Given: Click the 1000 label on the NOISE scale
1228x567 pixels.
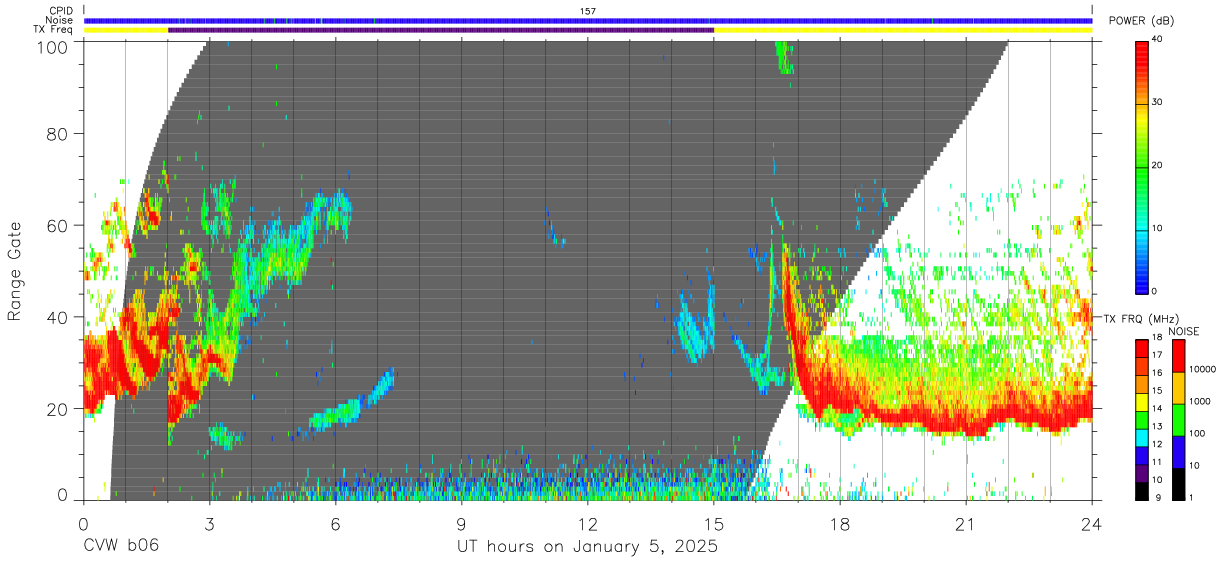Looking at the screenshot, I should [1199, 401].
